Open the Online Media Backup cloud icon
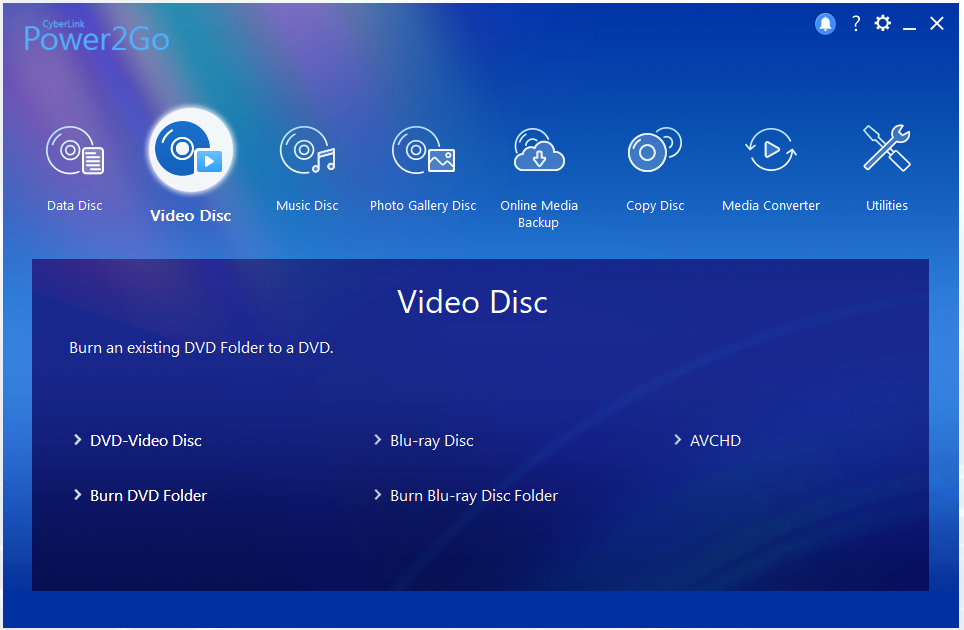Screen dimensions: 964x630 point(539,149)
